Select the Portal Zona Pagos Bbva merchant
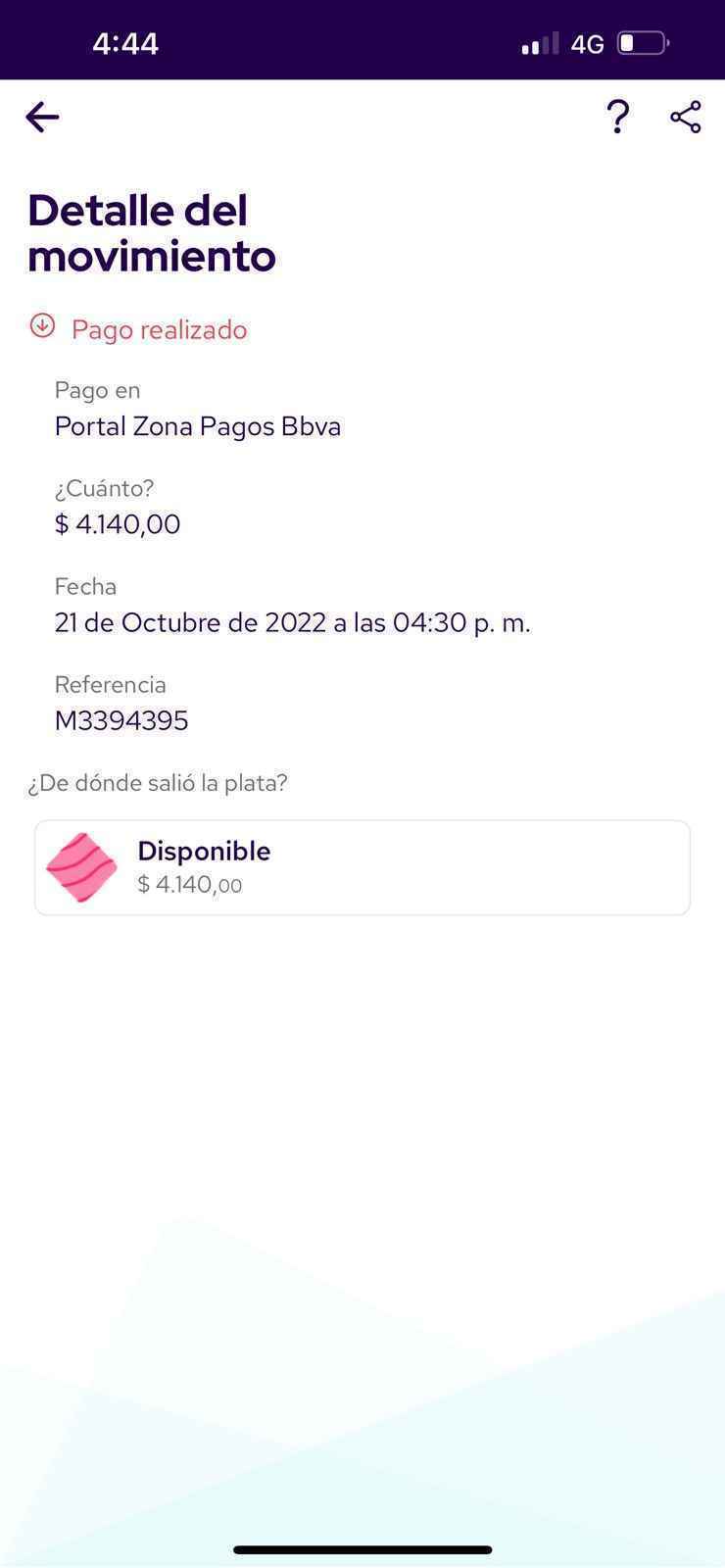 click(198, 426)
